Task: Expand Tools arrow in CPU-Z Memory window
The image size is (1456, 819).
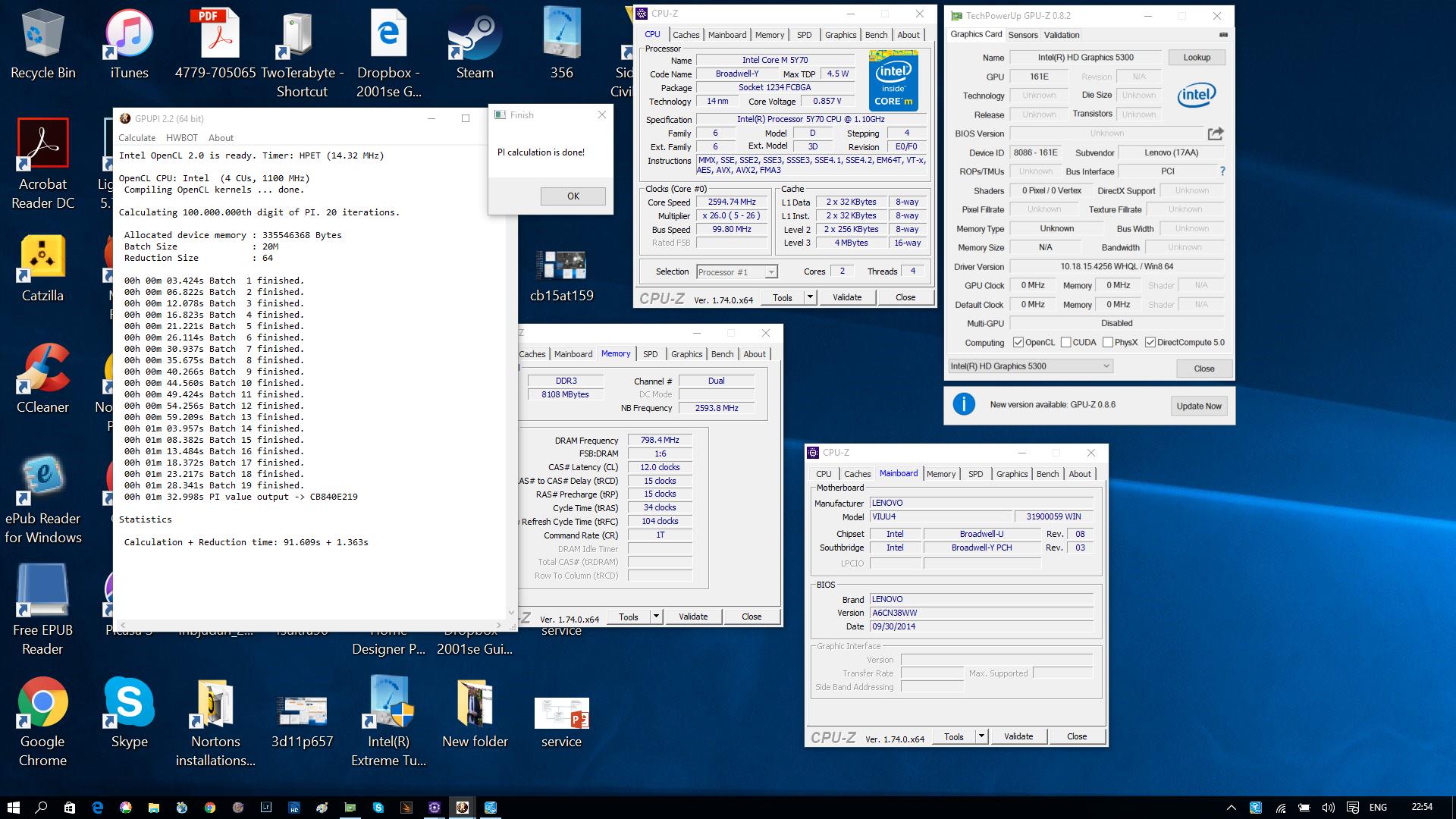Action: (656, 617)
